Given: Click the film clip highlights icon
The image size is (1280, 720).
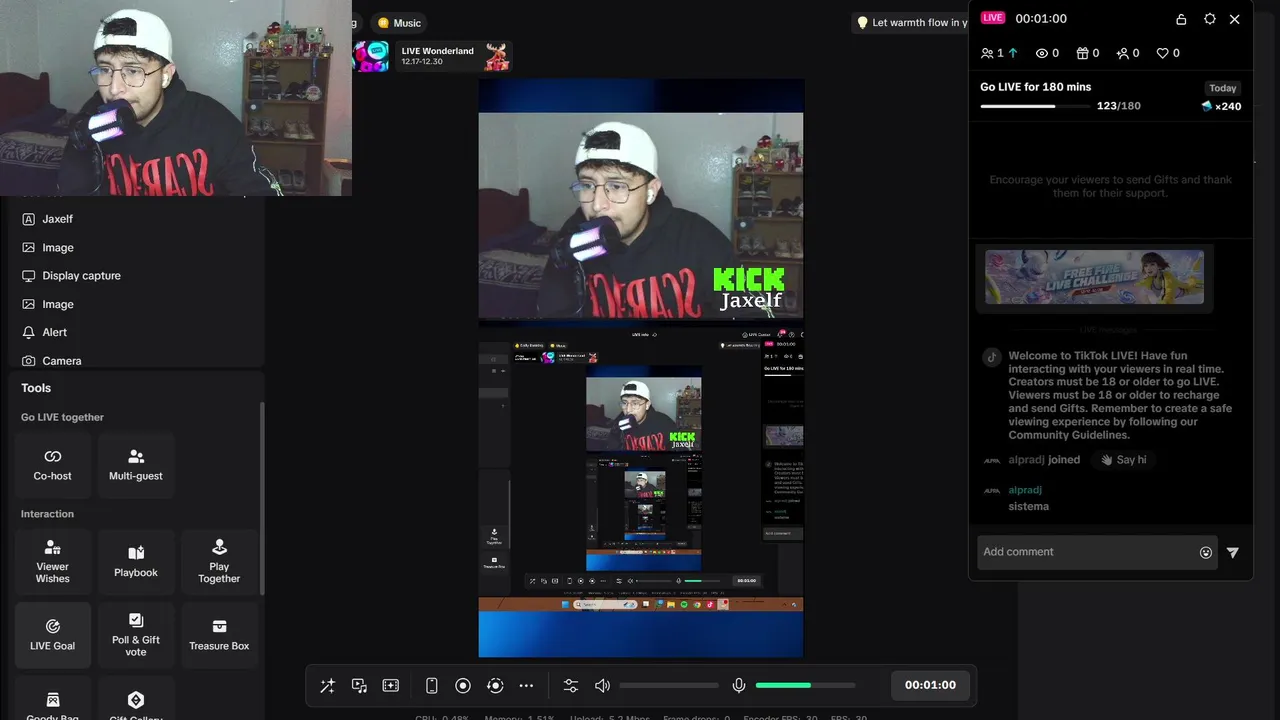Looking at the screenshot, I should tap(391, 686).
